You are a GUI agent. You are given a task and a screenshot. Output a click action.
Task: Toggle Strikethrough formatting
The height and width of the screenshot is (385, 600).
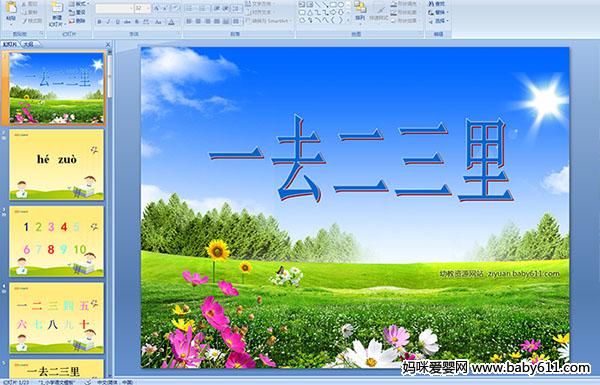point(127,22)
